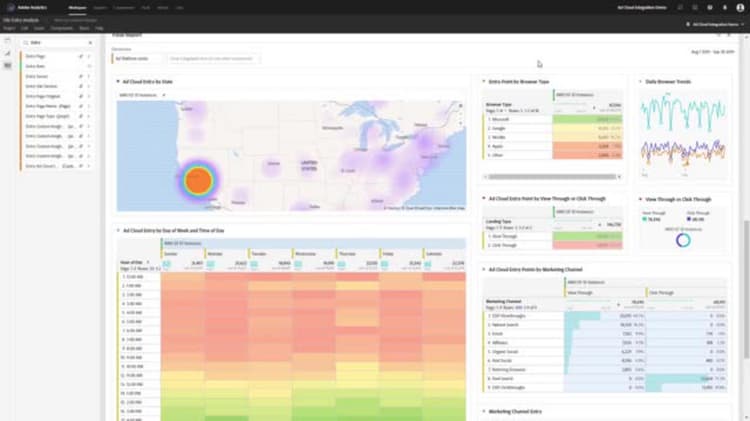Image resolution: width=750 pixels, height=421 pixels.
Task: Click the panel date range text
Action: pyautogui.click(x=712, y=52)
